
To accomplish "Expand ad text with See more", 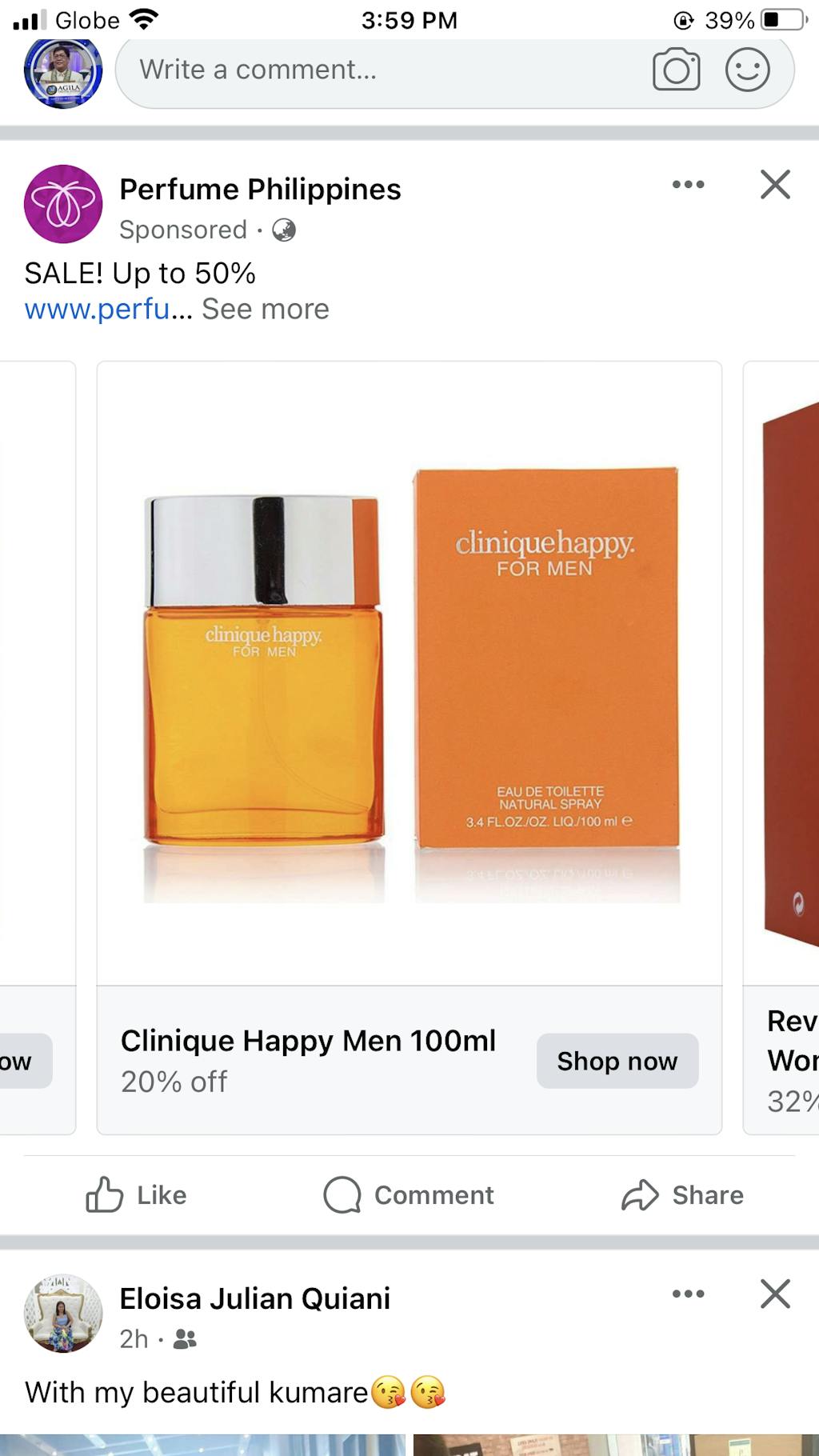I will tap(266, 310).
